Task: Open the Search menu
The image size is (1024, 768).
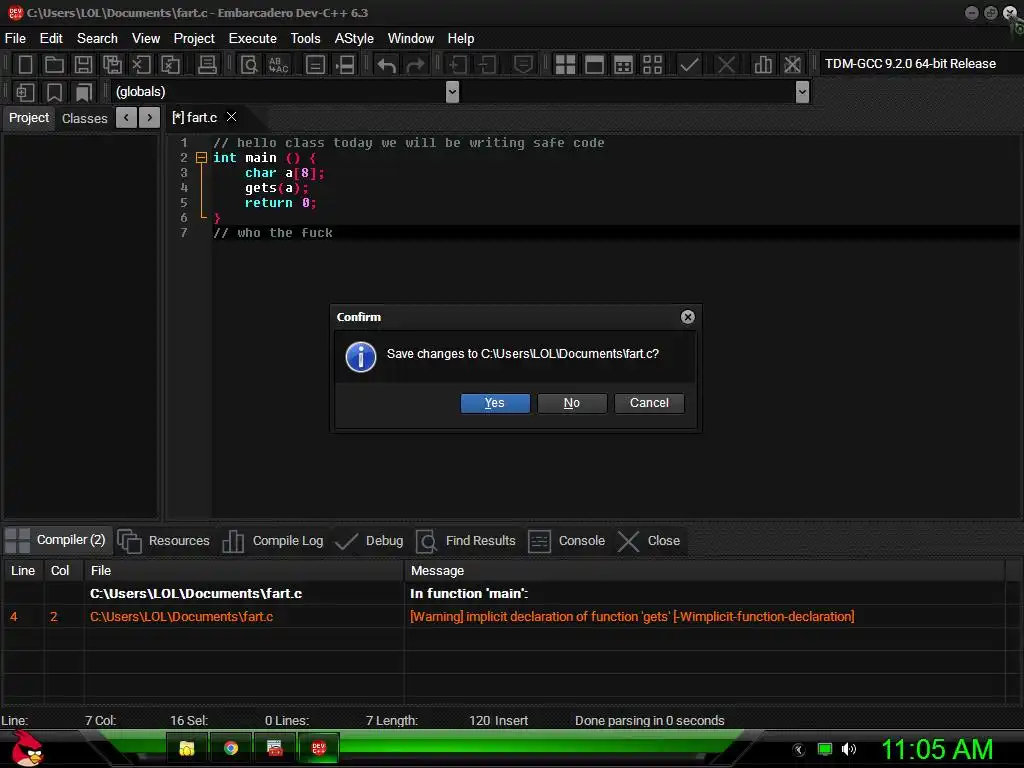Action: [x=97, y=39]
